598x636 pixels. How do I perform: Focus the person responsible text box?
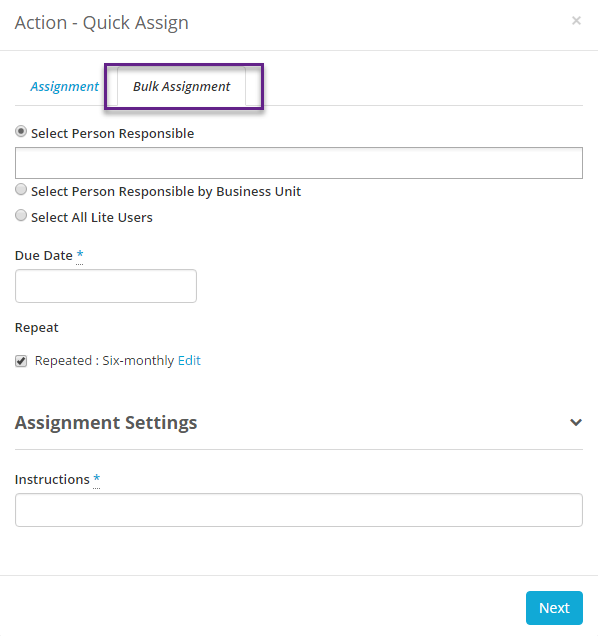pos(299,163)
